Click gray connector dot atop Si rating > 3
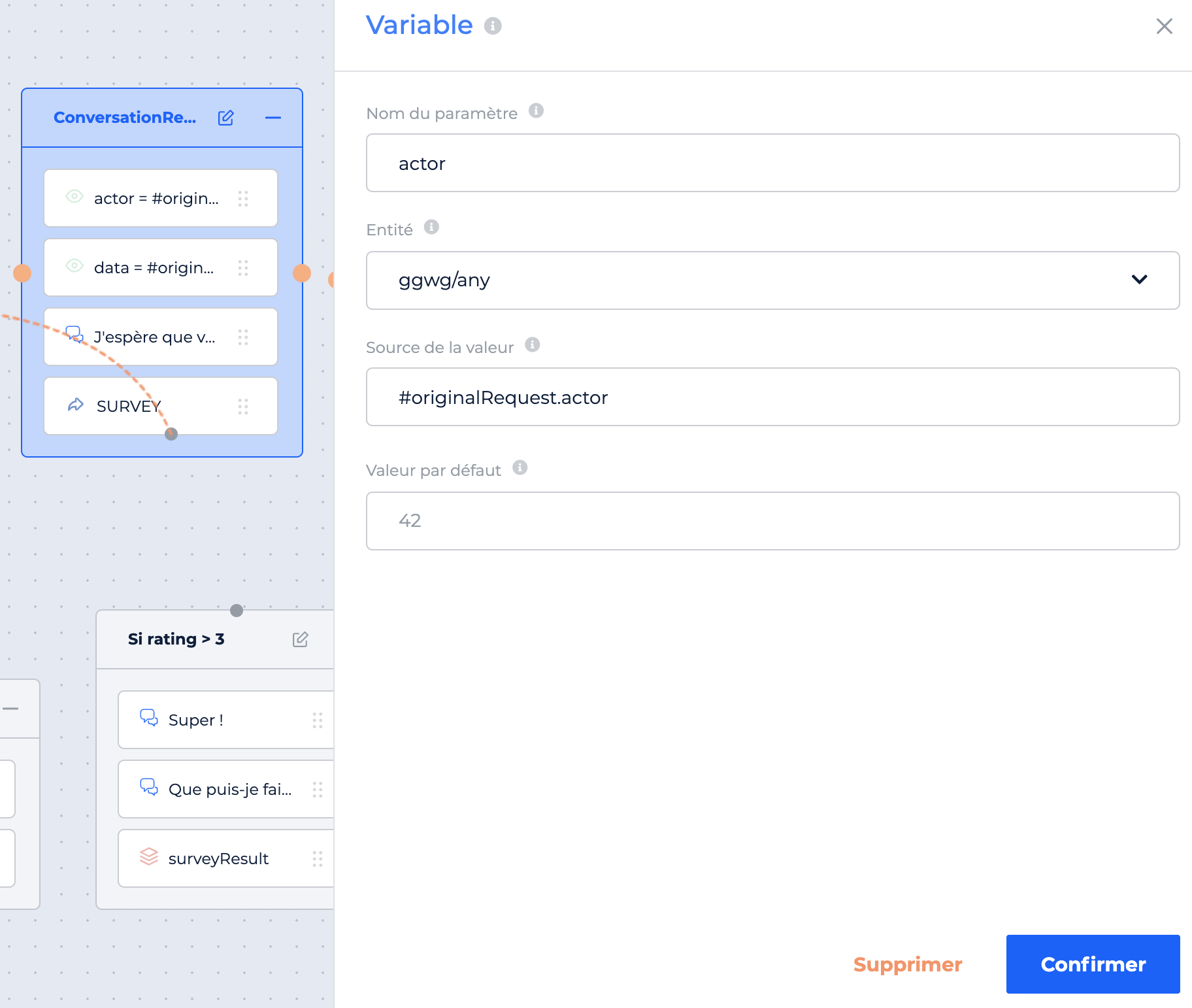Viewport: 1192px width, 1008px height. point(237,611)
